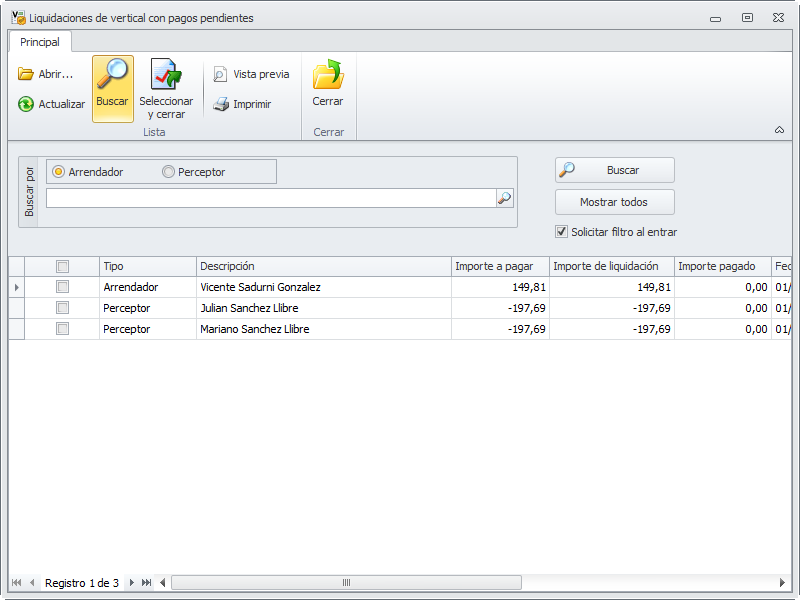Click the Buscar button beside search panel
The height and width of the screenshot is (600, 800).
coord(615,170)
